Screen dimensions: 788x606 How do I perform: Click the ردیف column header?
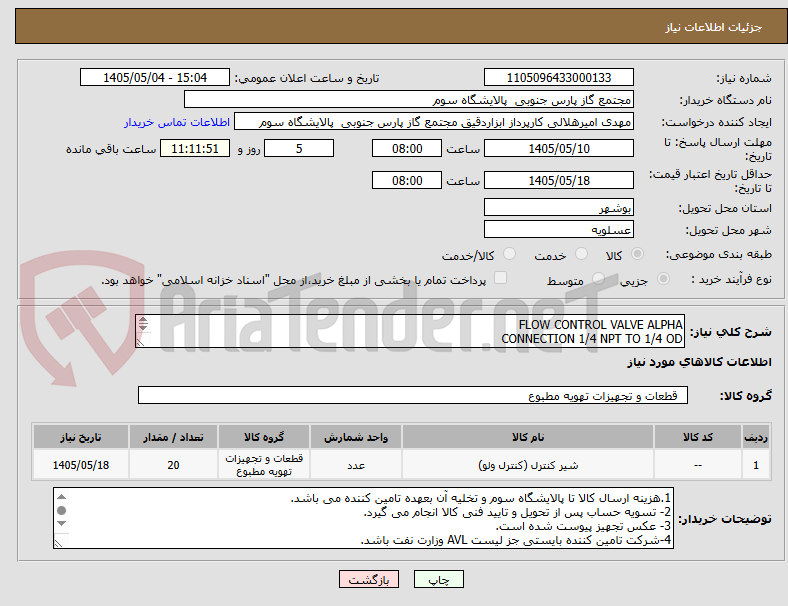(756, 437)
